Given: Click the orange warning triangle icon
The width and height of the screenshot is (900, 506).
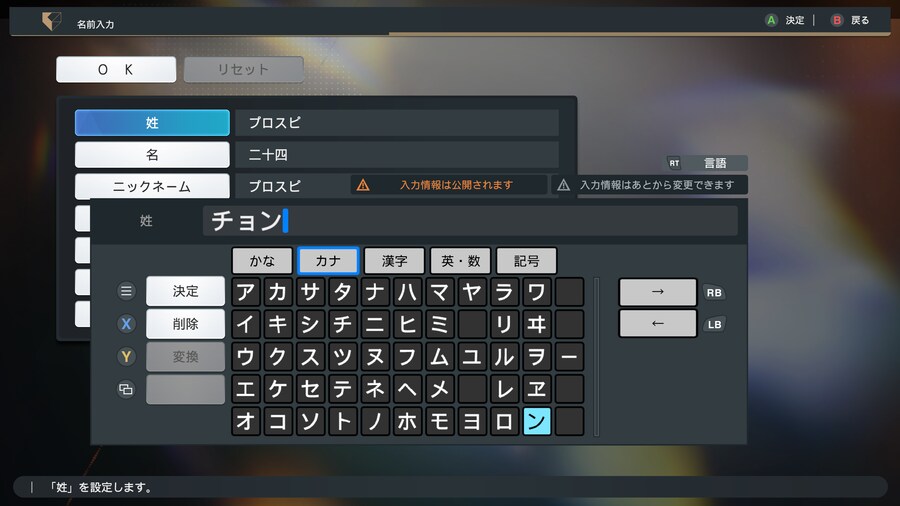Looking at the screenshot, I should 363,185.
